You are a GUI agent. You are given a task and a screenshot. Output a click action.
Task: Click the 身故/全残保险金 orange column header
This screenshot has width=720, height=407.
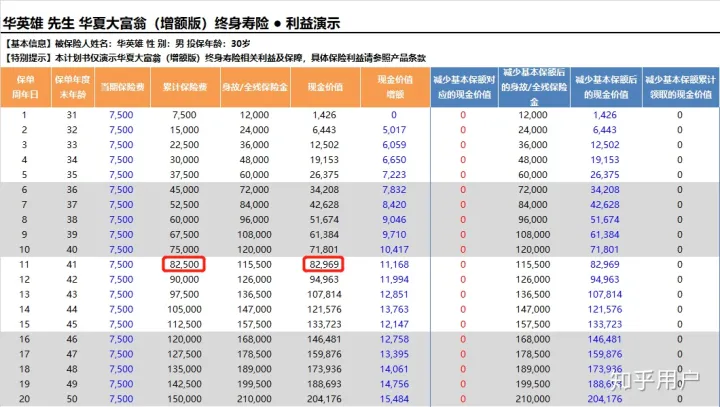[x=255, y=87]
